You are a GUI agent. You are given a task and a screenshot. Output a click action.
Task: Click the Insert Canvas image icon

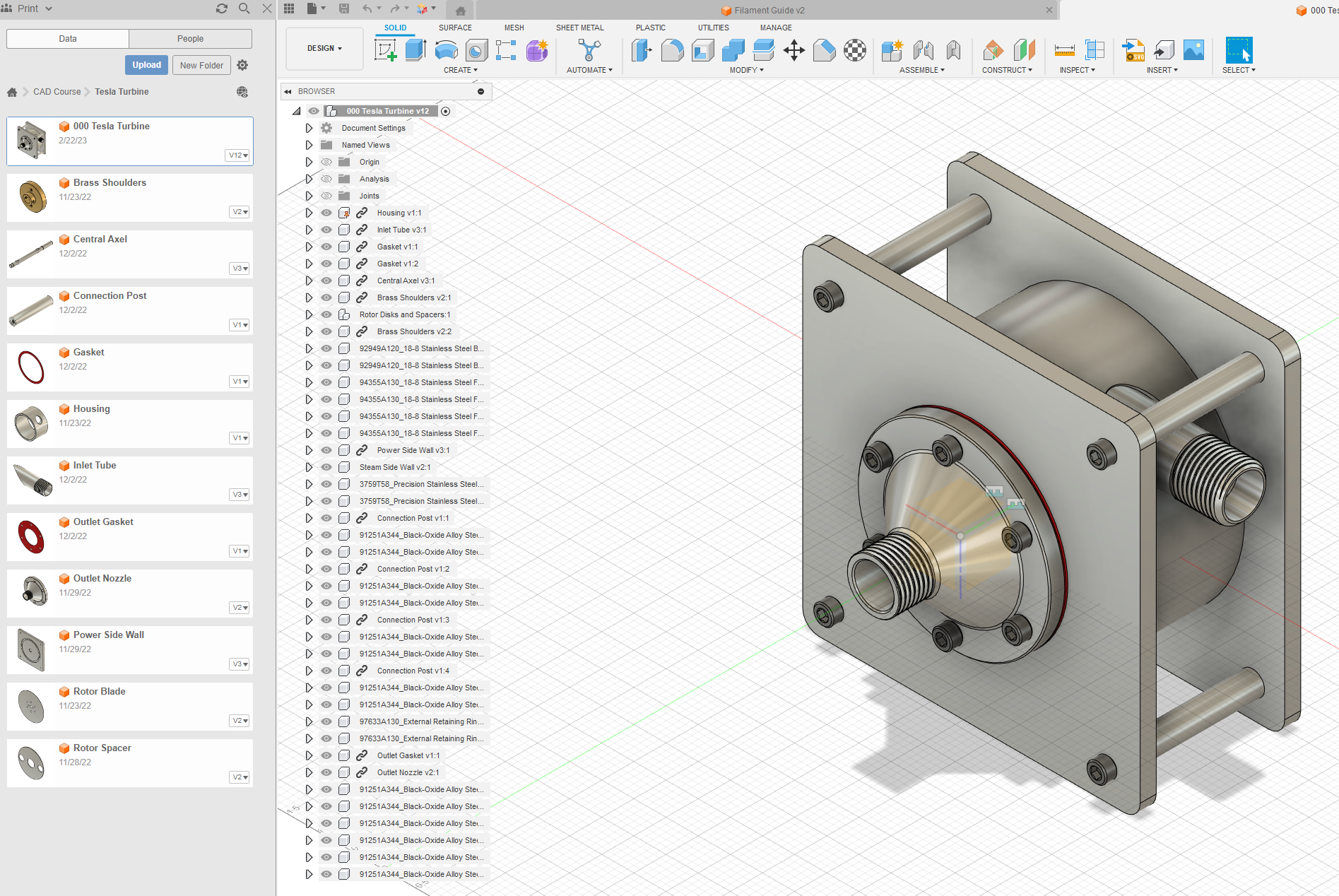(1193, 50)
